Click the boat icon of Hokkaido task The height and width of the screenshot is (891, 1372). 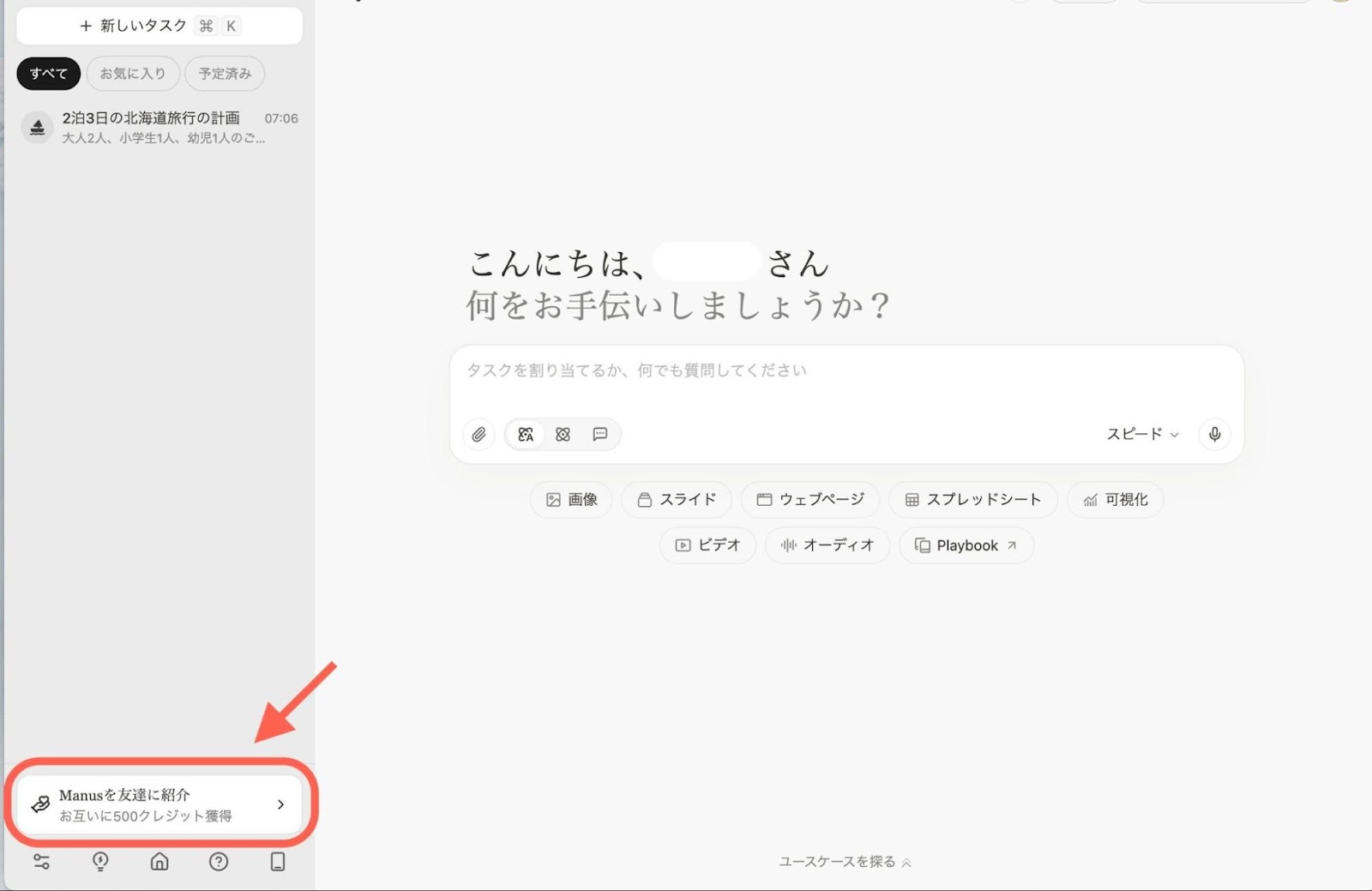coord(37,128)
